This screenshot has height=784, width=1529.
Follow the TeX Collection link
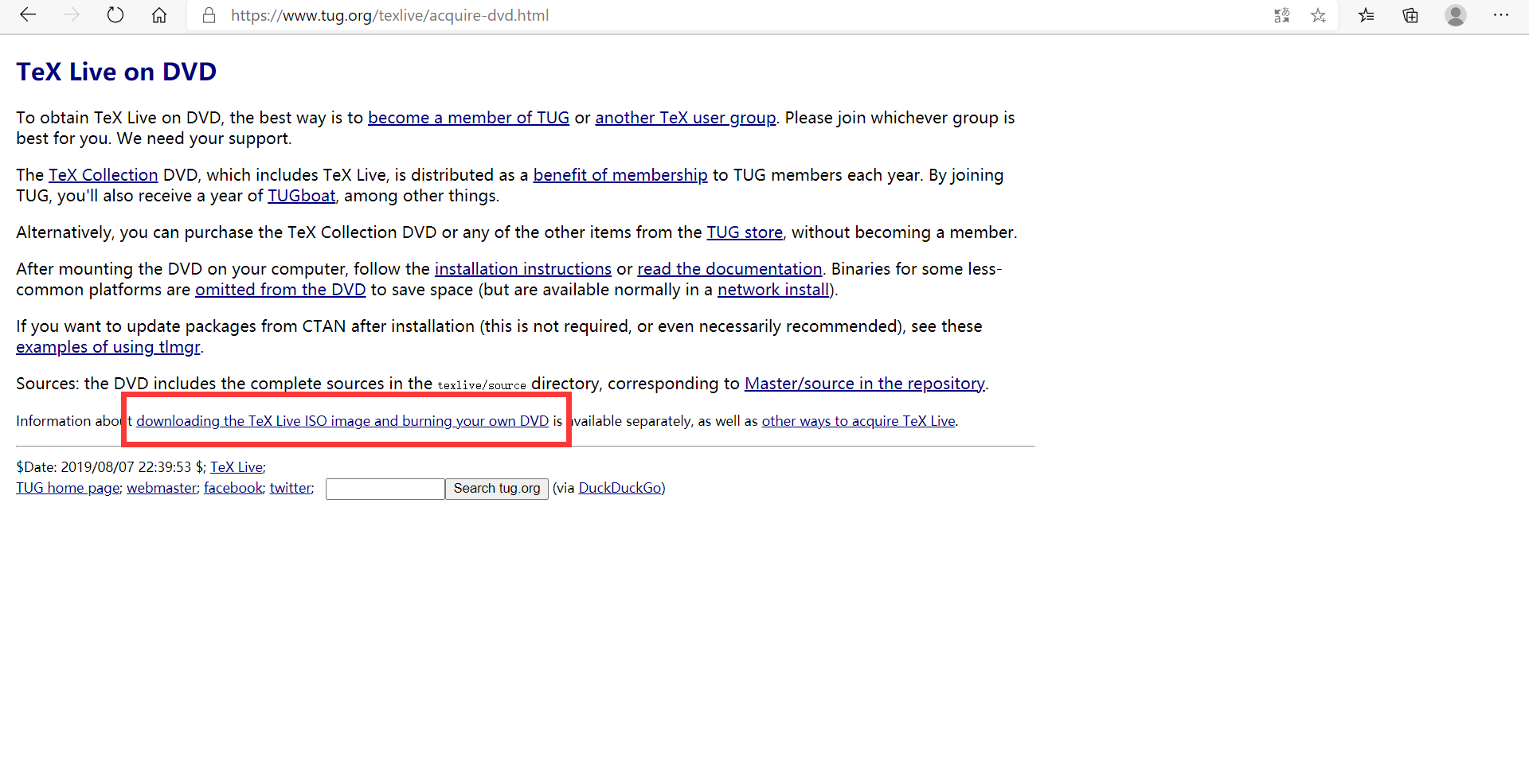tap(104, 175)
